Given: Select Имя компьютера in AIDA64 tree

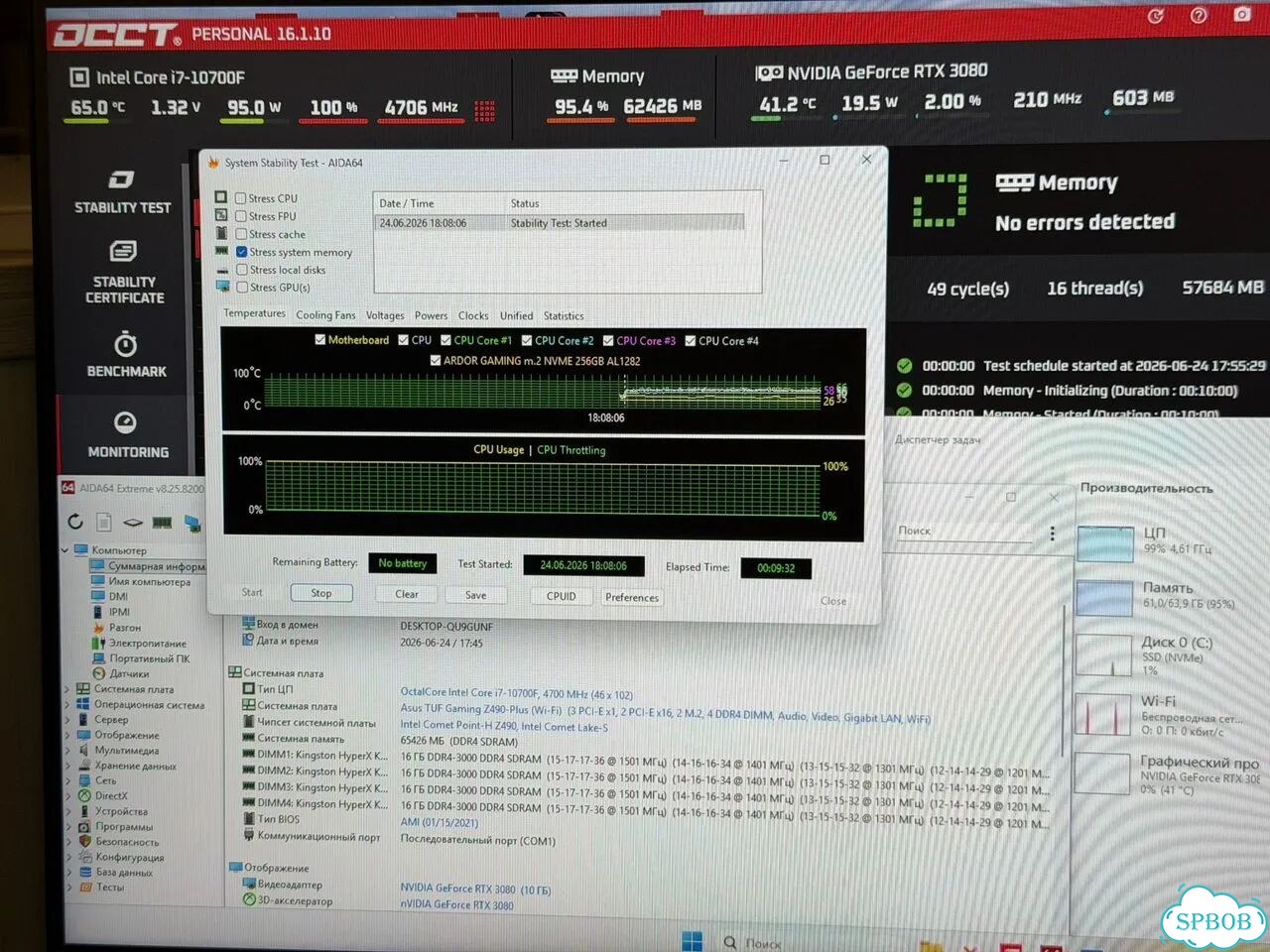Looking at the screenshot, I should tap(141, 582).
